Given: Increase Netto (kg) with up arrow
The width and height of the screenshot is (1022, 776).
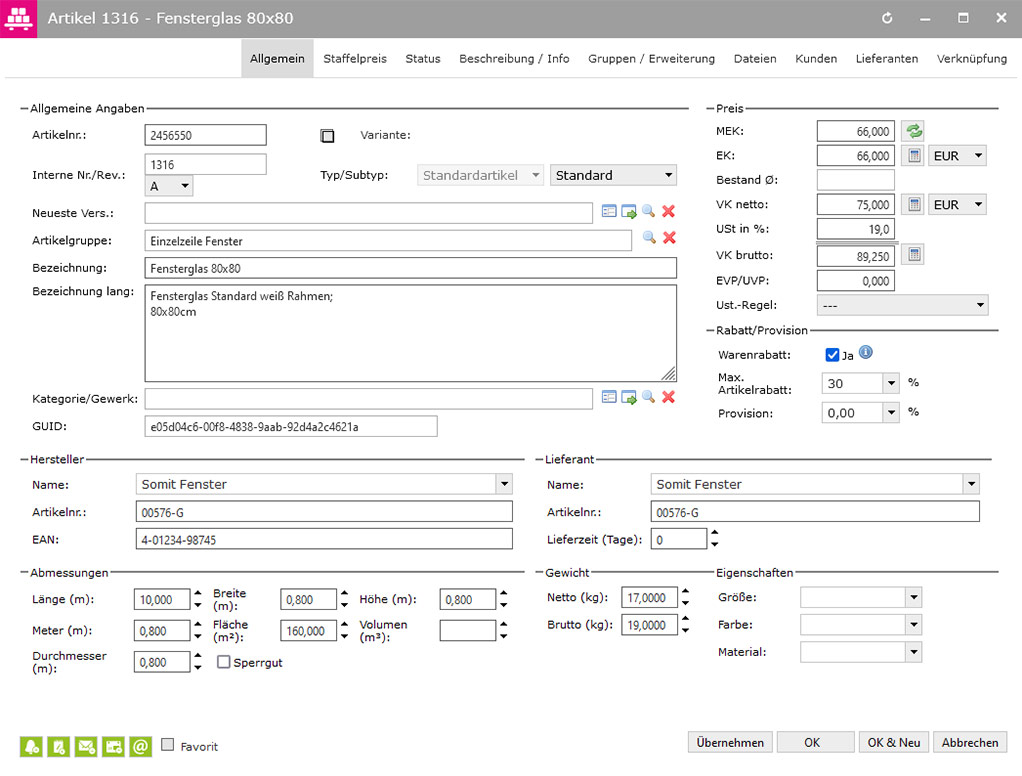Looking at the screenshot, I should coord(685,592).
